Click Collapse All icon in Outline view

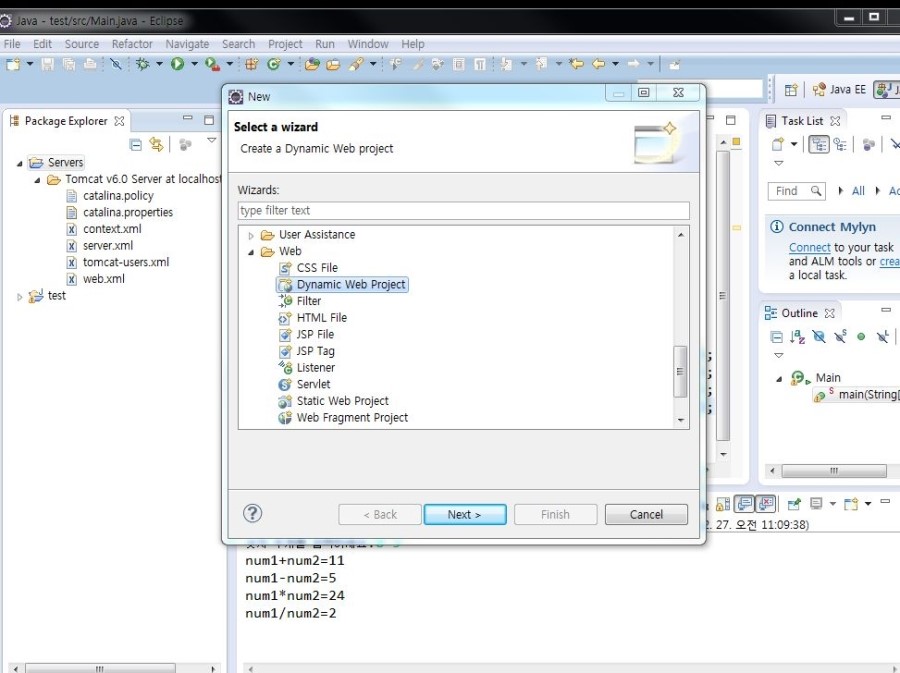pyautogui.click(x=776, y=337)
